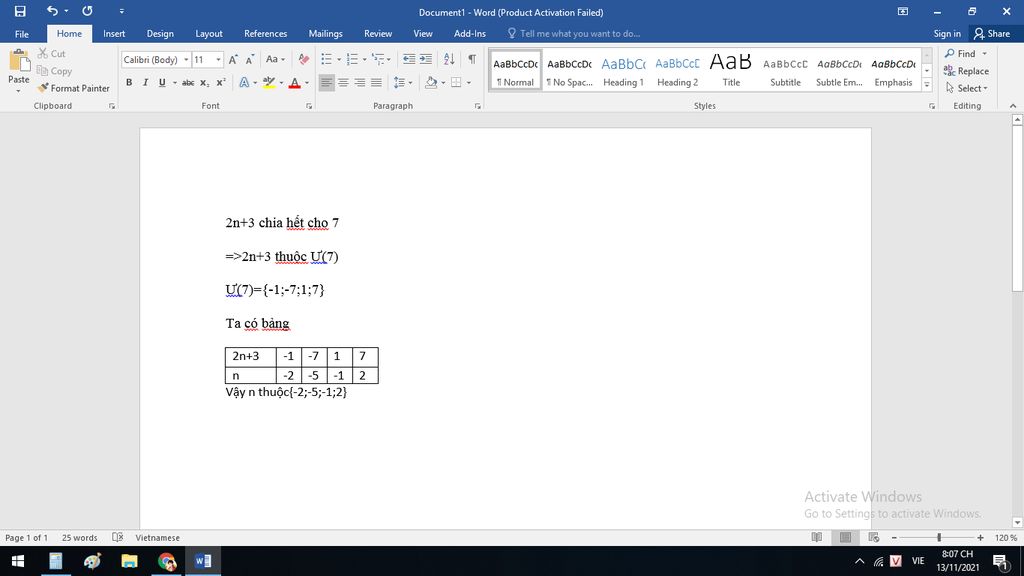The height and width of the screenshot is (576, 1024).
Task: Expand the Bullets list dropdown
Action: pyautogui.click(x=339, y=59)
